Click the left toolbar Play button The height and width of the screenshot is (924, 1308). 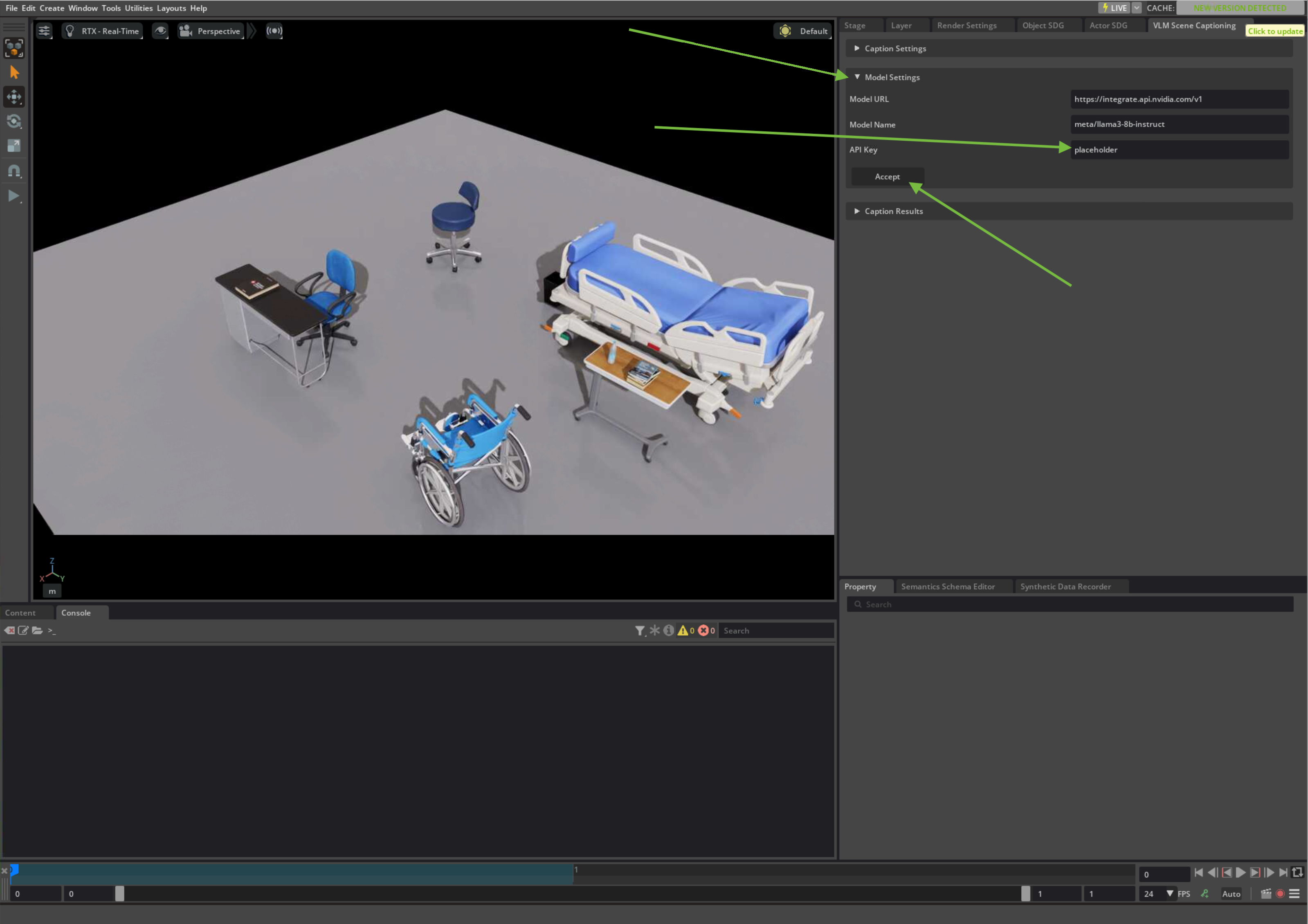click(14, 196)
